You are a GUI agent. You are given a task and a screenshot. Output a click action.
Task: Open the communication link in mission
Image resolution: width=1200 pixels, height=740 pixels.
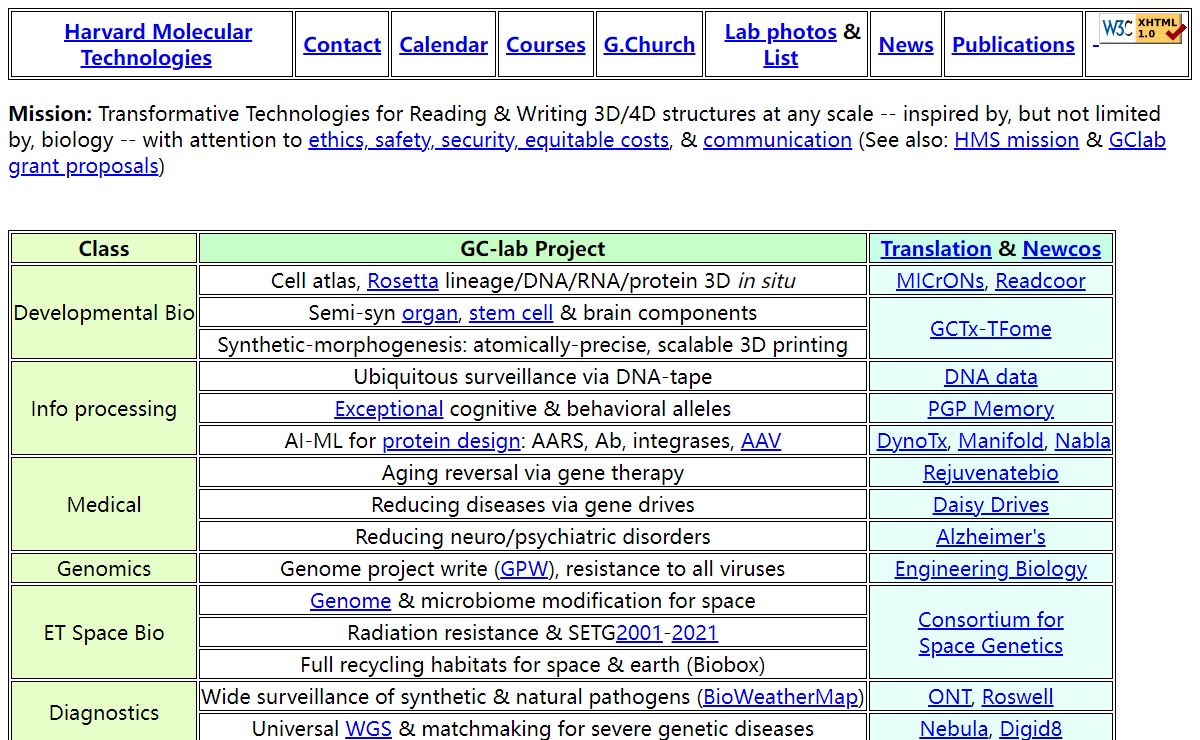click(x=777, y=140)
